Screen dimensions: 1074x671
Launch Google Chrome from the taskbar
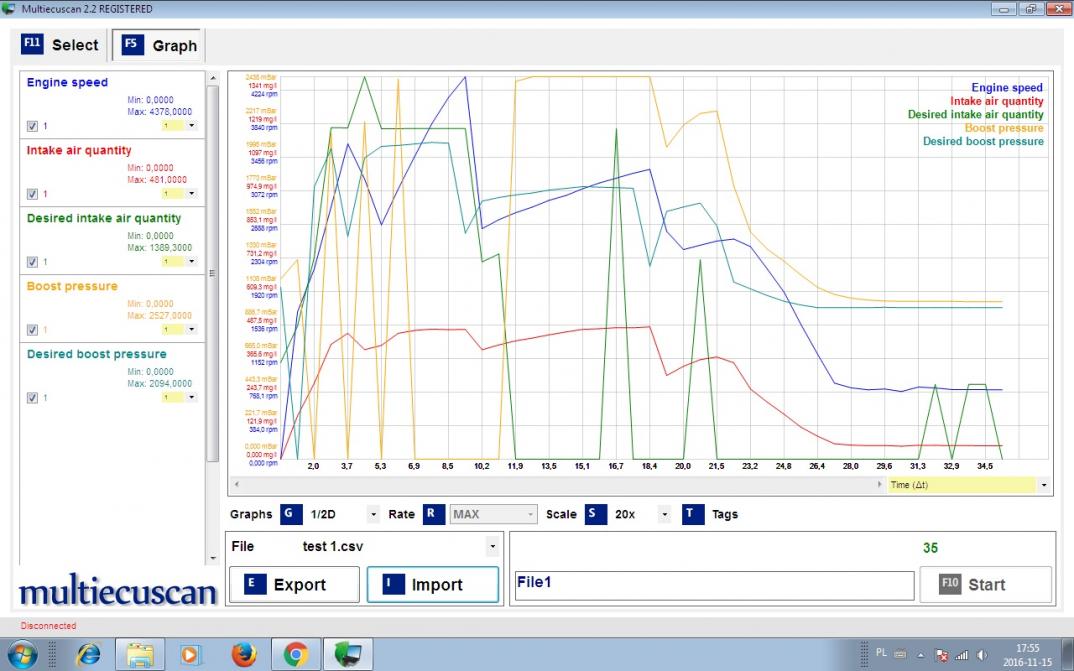click(x=295, y=654)
